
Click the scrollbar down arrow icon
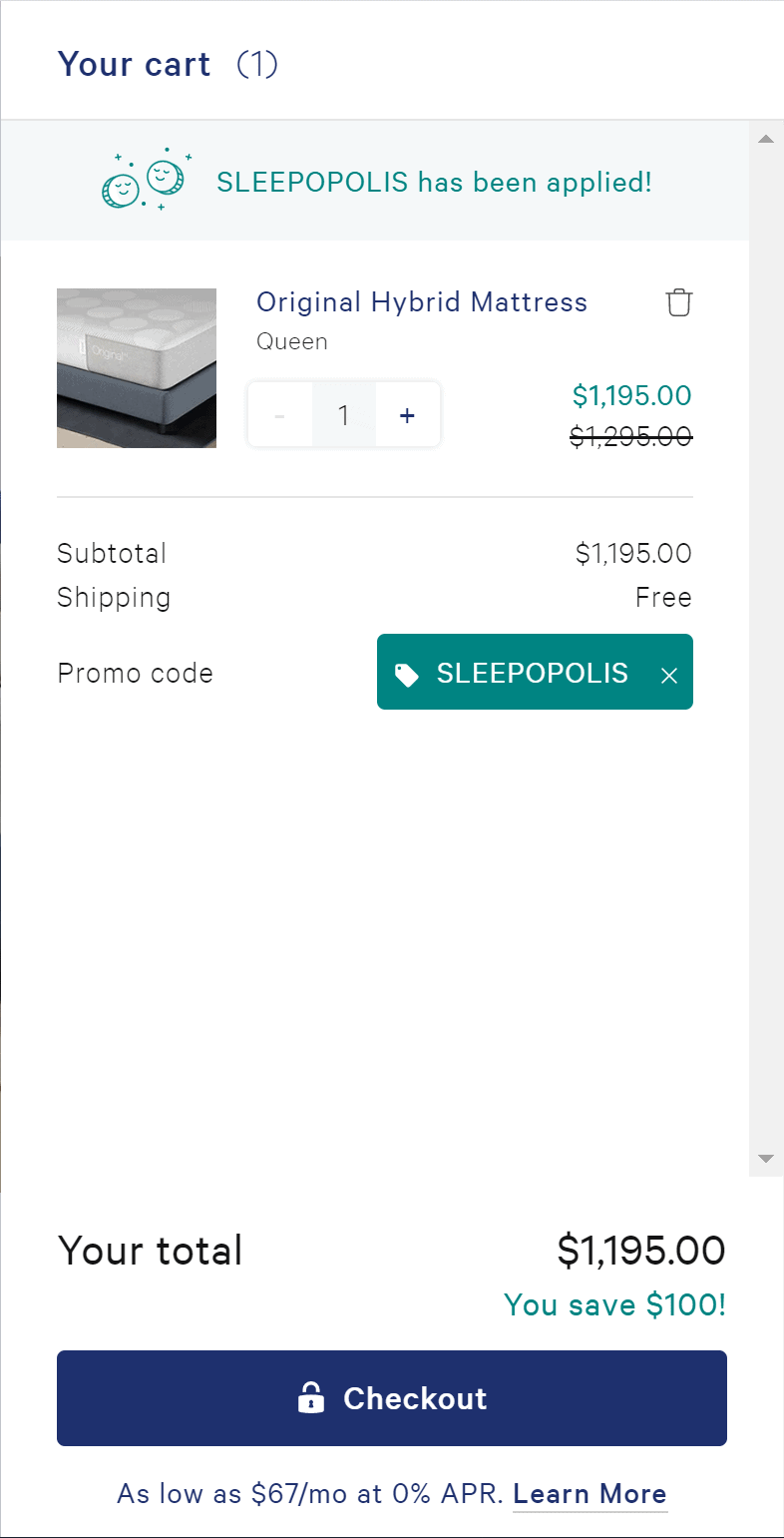[766, 1158]
